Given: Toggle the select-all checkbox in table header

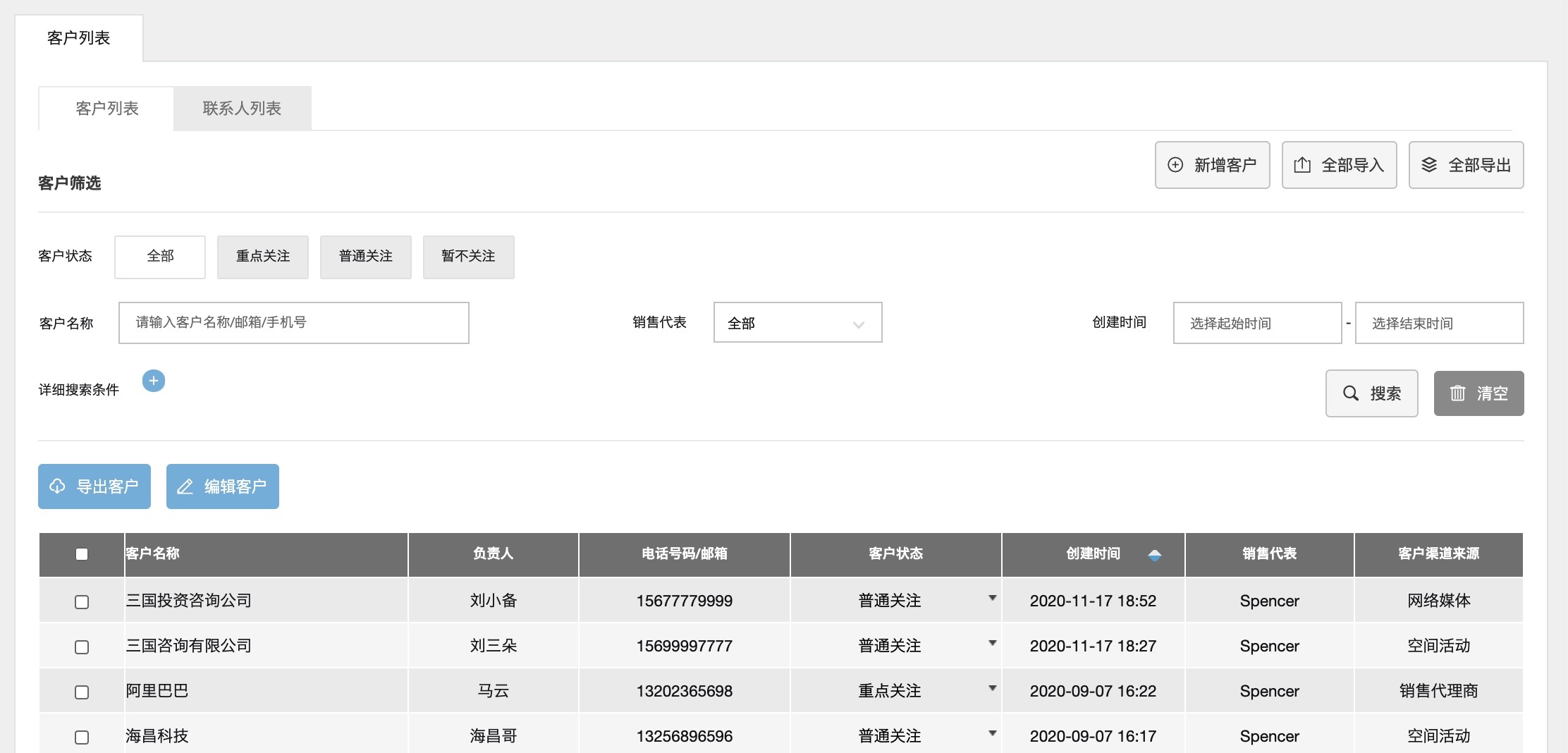Looking at the screenshot, I should pyautogui.click(x=82, y=554).
